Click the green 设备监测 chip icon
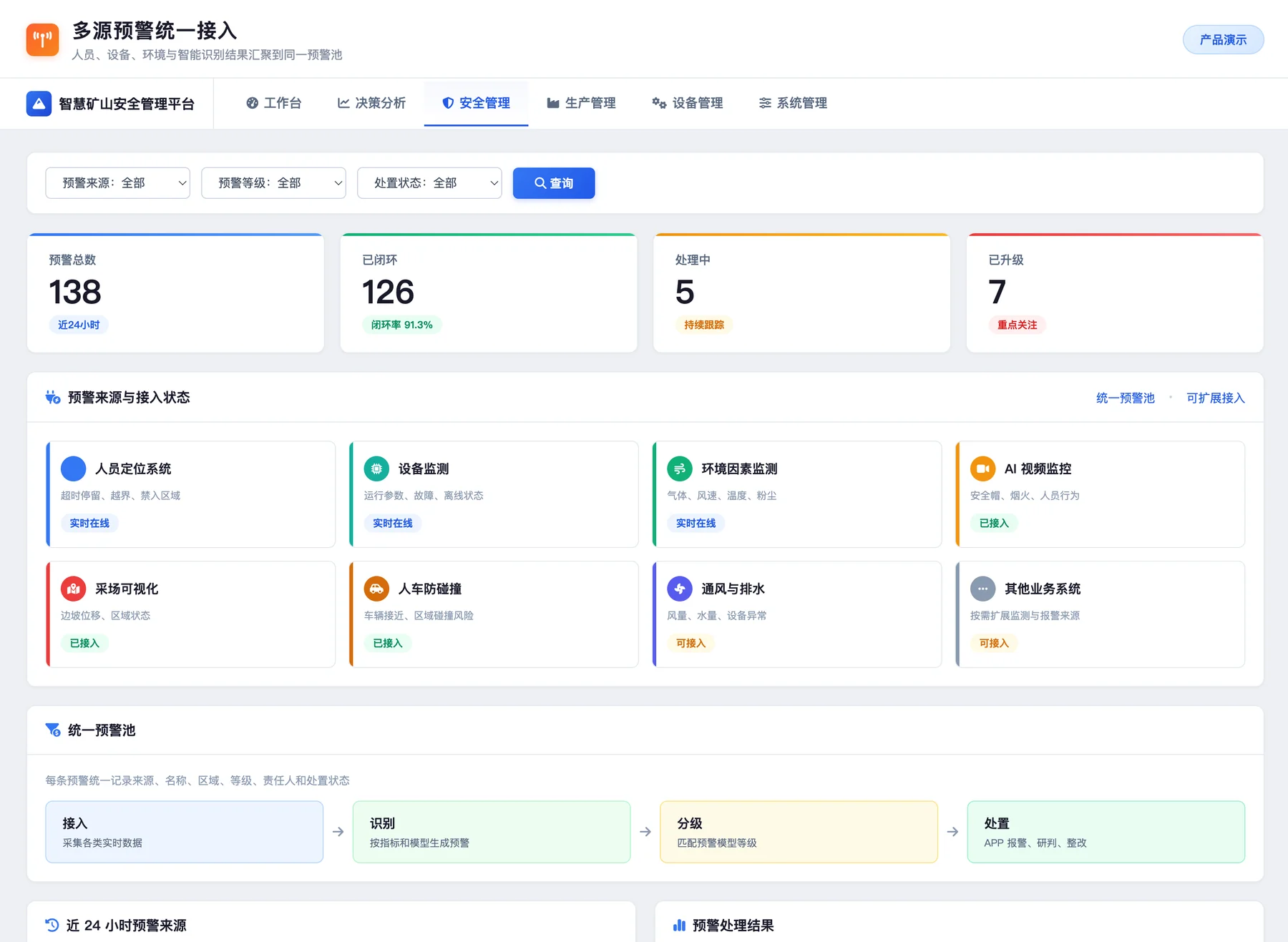 [x=376, y=468]
